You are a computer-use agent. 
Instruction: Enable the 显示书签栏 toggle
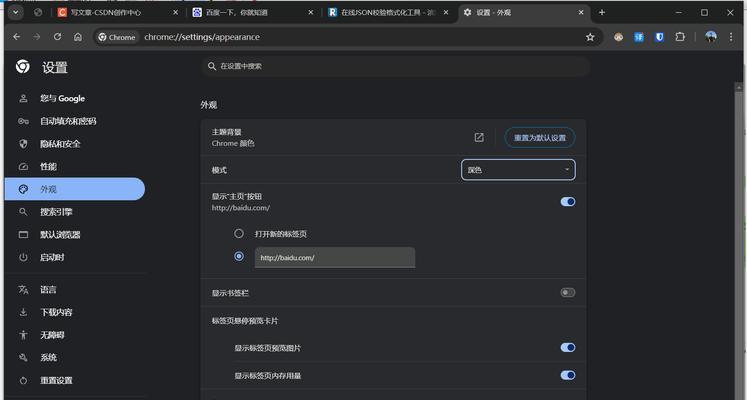point(567,292)
